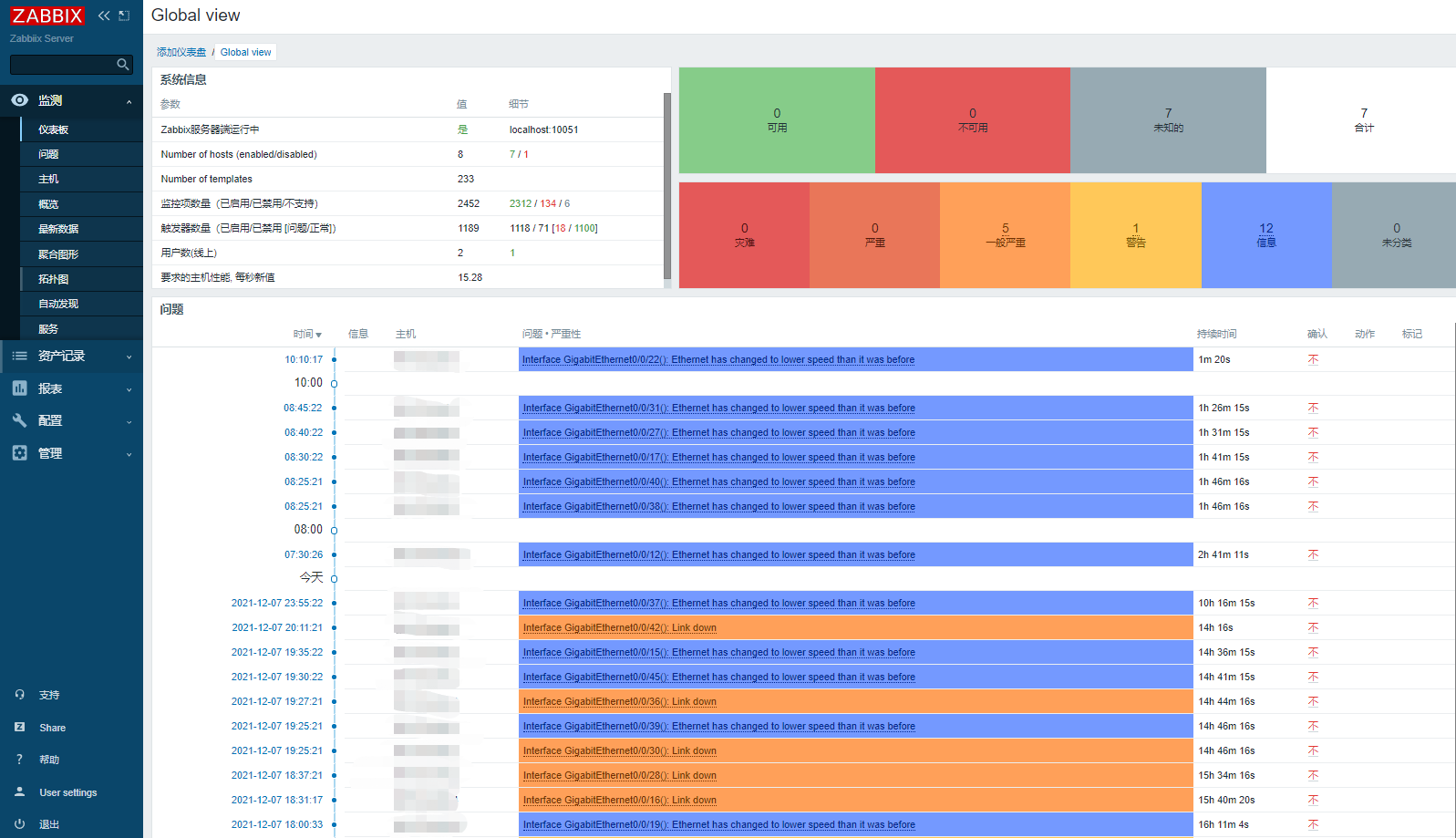
Task: Expand the 报表 menu chevron
Action: coord(129,389)
